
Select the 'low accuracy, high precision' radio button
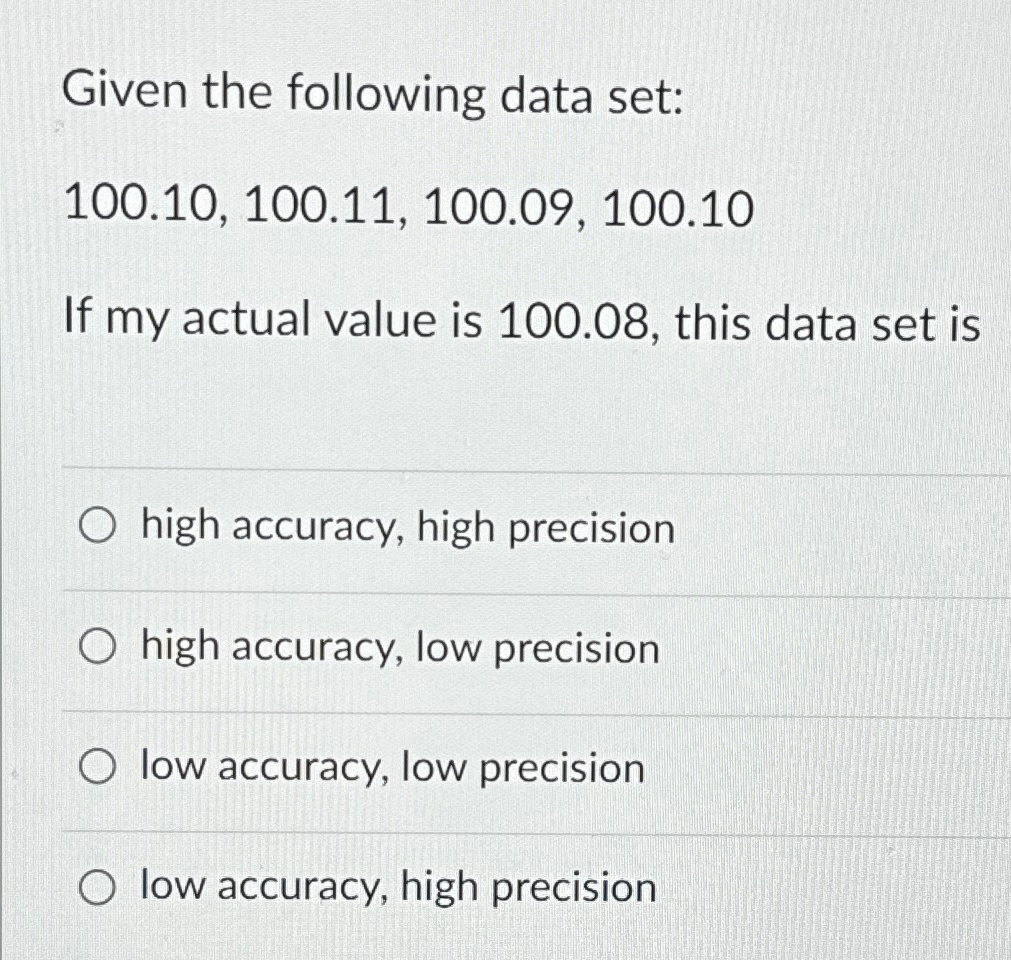97,887
